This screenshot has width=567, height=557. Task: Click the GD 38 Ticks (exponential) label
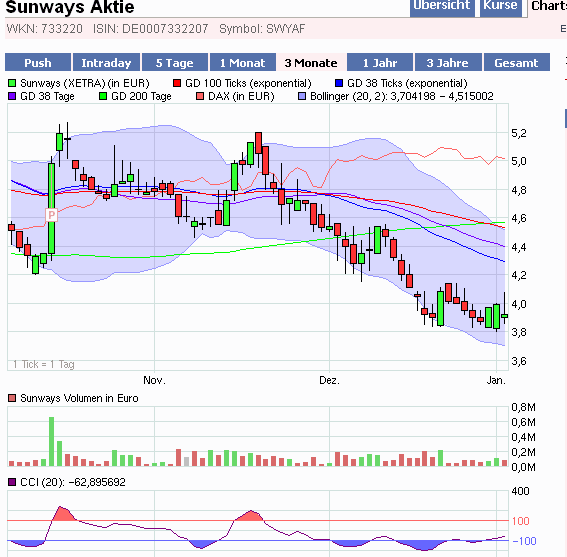tap(407, 83)
